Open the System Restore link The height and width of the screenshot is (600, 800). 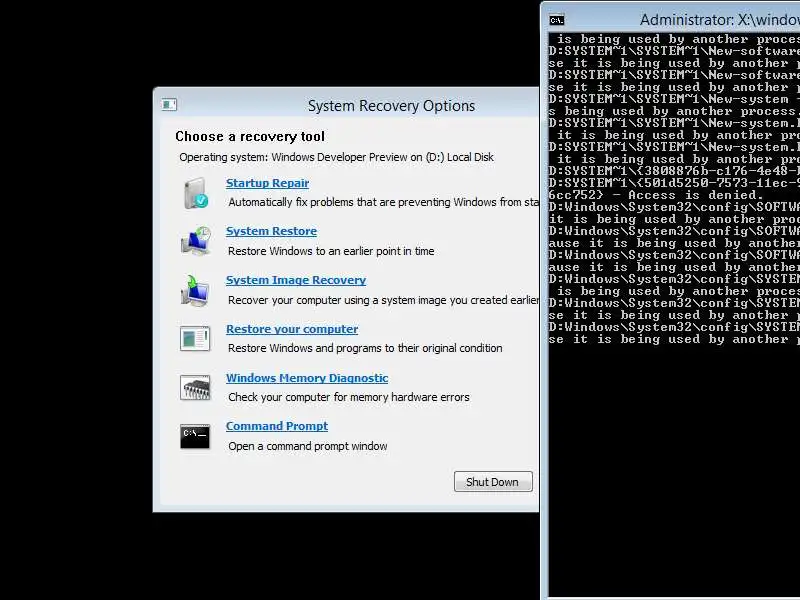coord(271,231)
